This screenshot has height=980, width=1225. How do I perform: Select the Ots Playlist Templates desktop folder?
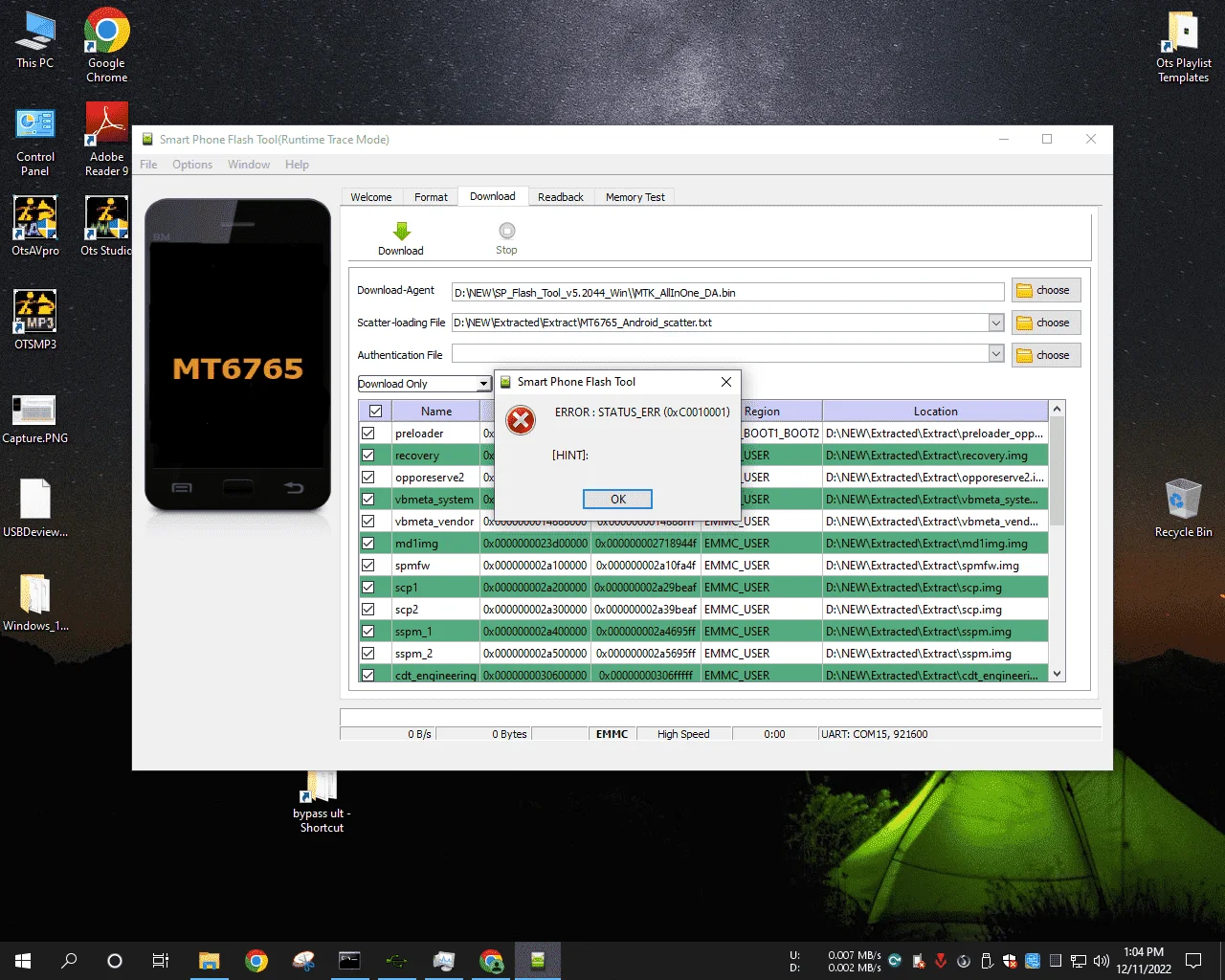[x=1184, y=47]
